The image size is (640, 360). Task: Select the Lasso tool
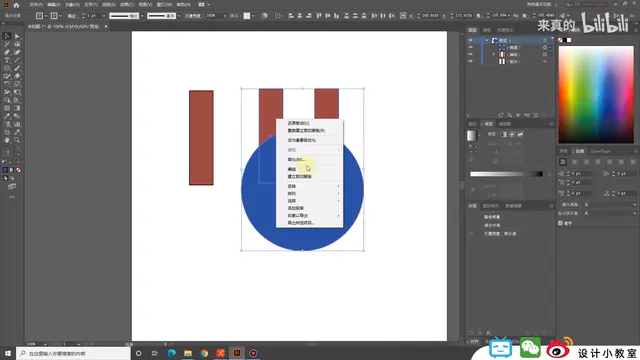pyautogui.click(x=17, y=44)
